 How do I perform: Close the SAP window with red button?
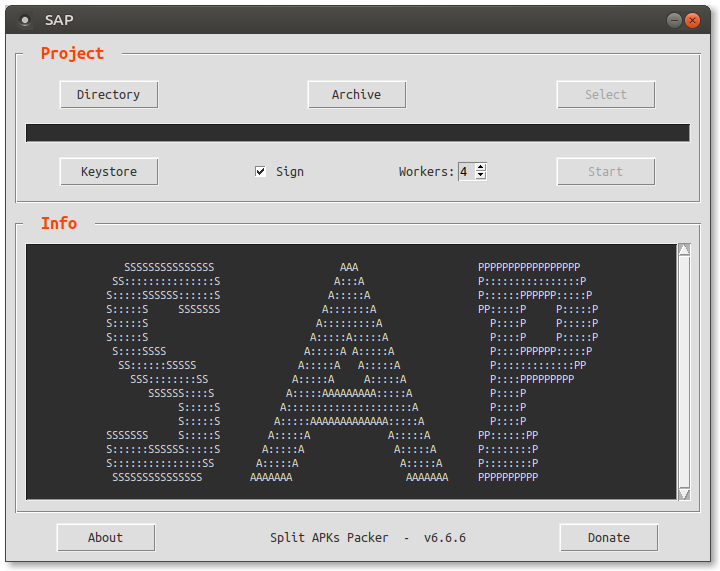692,20
